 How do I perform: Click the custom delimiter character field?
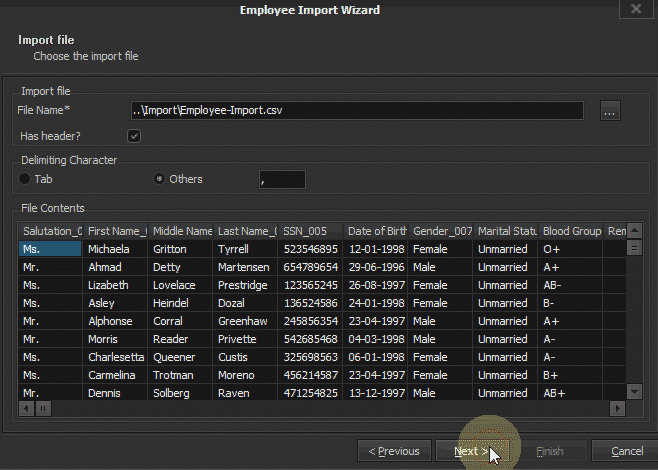(x=281, y=179)
